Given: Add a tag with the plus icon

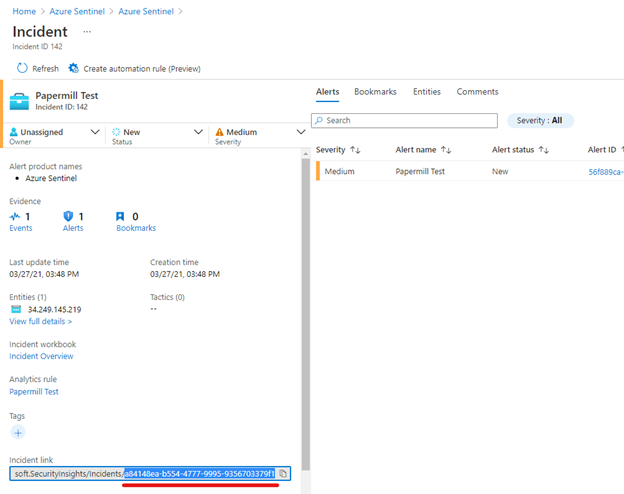Looking at the screenshot, I should tap(18, 432).
